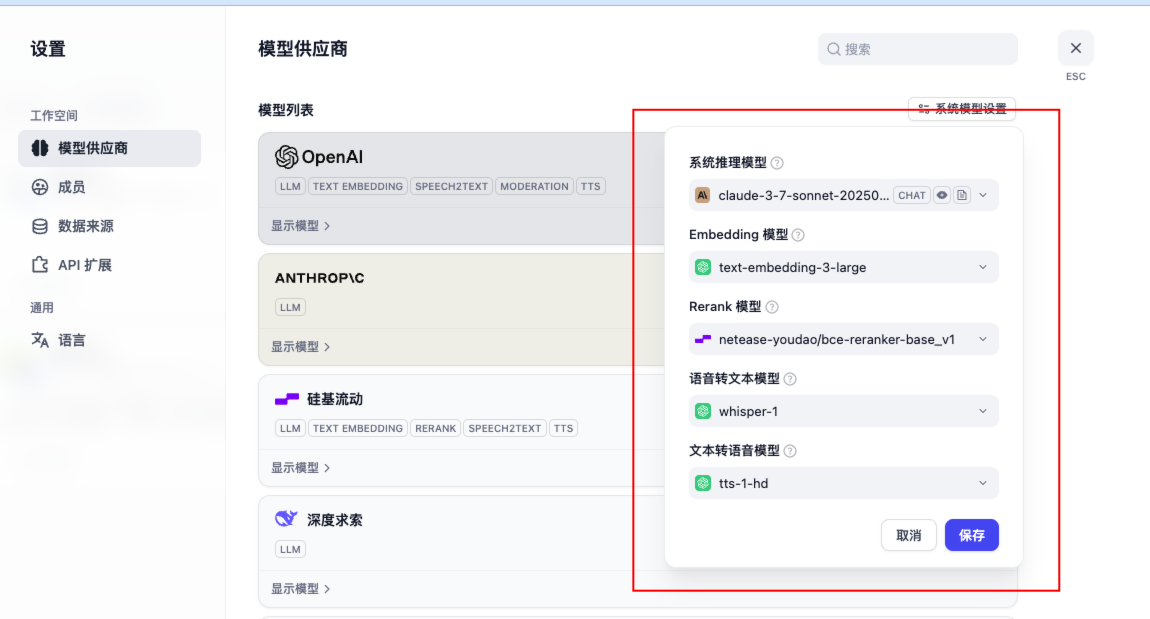Open the 模型供应商 sidebar item

[x=109, y=148]
